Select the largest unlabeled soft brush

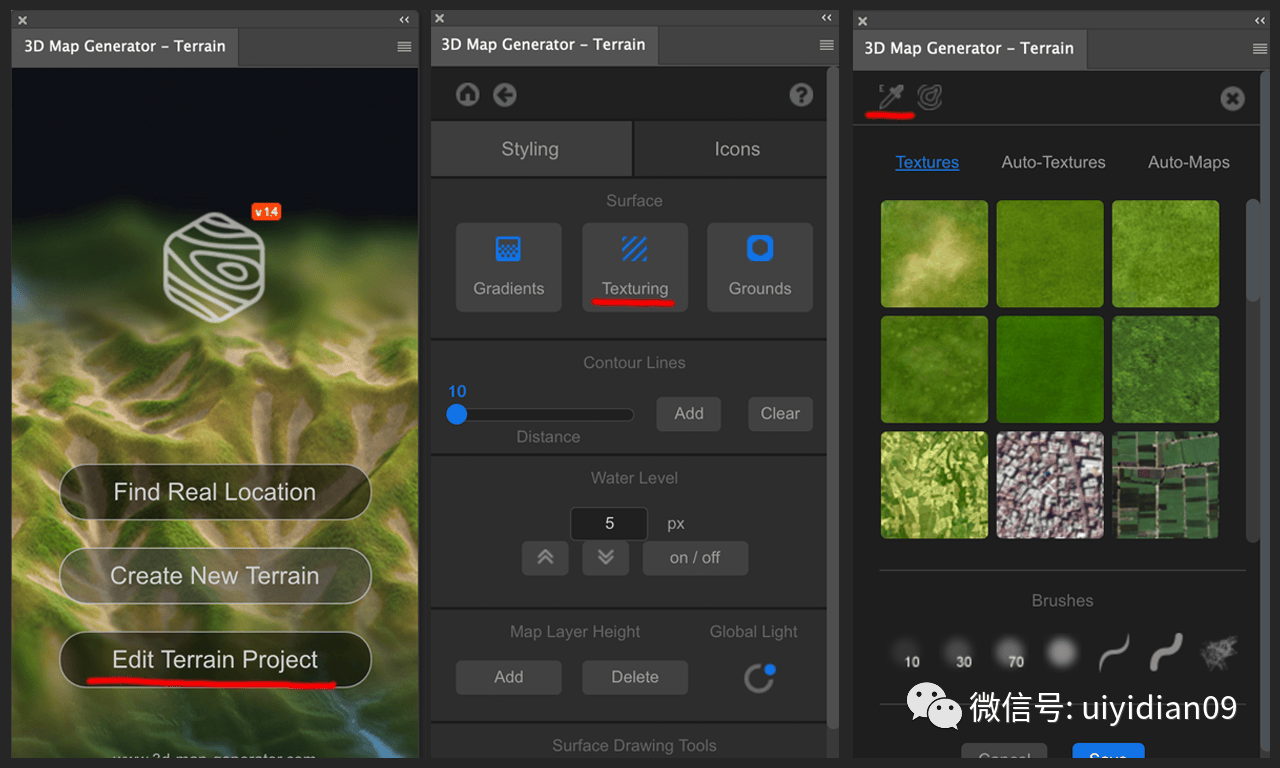1062,653
